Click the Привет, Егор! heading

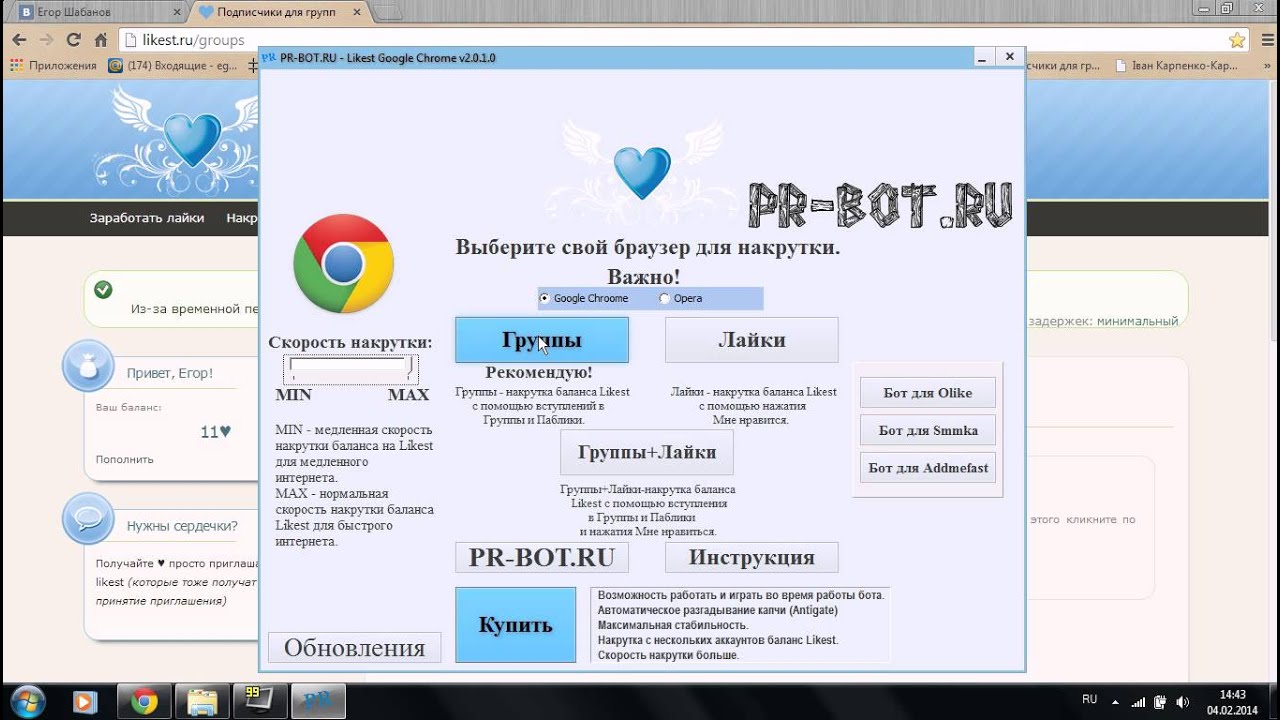pos(170,373)
